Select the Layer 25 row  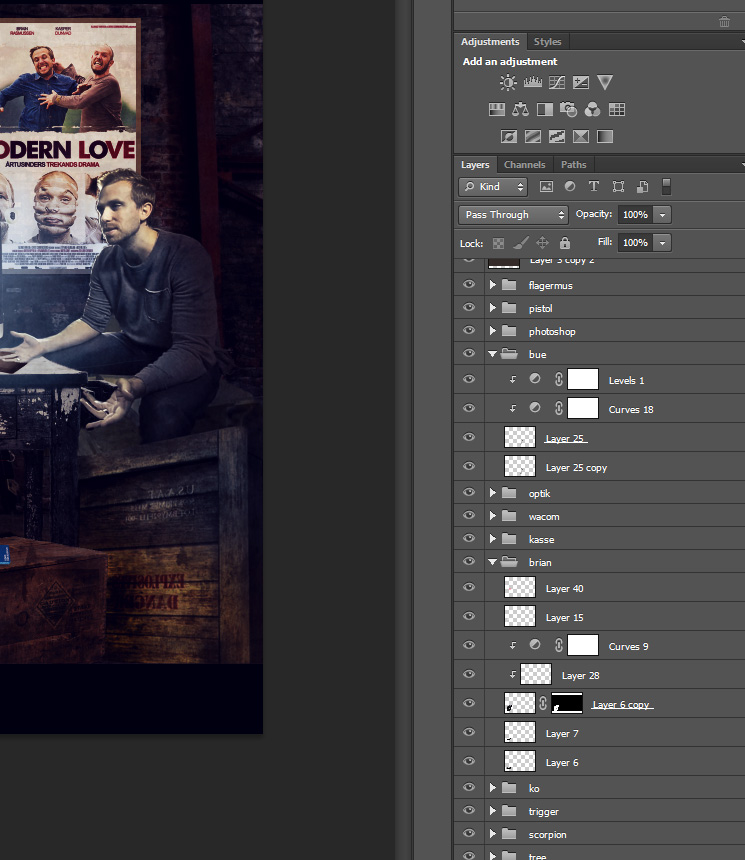[x=599, y=437]
